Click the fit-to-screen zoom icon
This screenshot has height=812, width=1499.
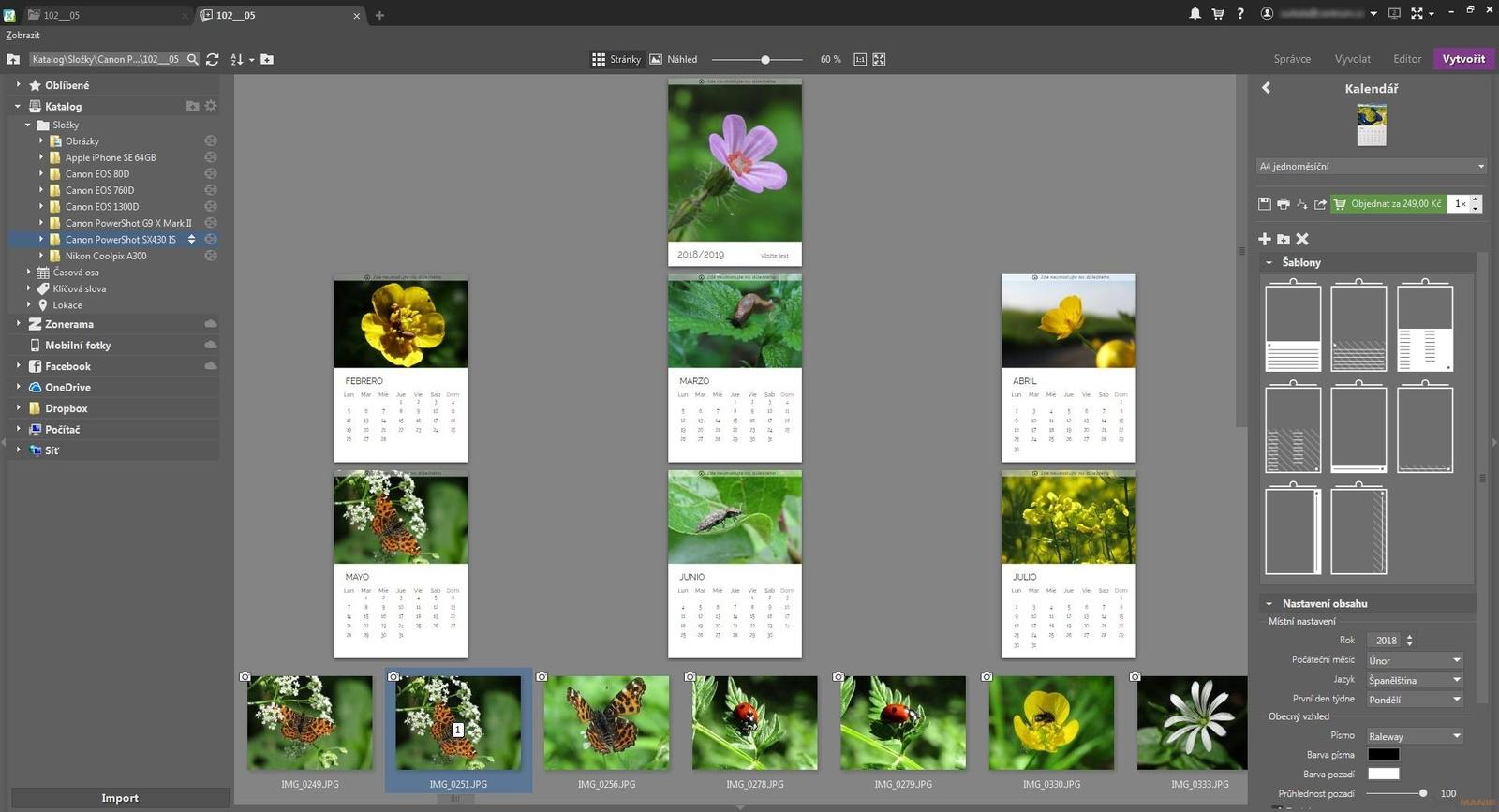pyautogui.click(x=879, y=59)
